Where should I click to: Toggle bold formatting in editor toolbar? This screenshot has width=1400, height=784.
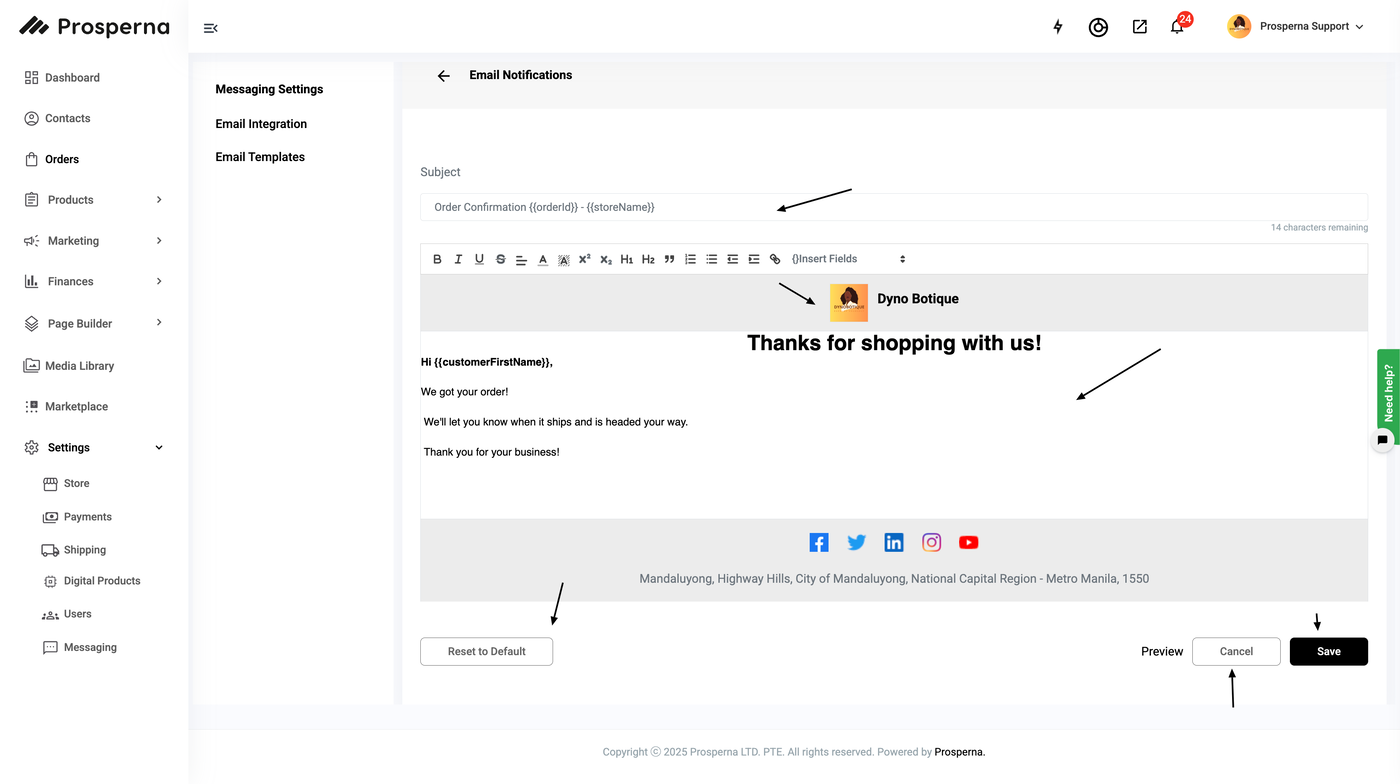pos(437,259)
